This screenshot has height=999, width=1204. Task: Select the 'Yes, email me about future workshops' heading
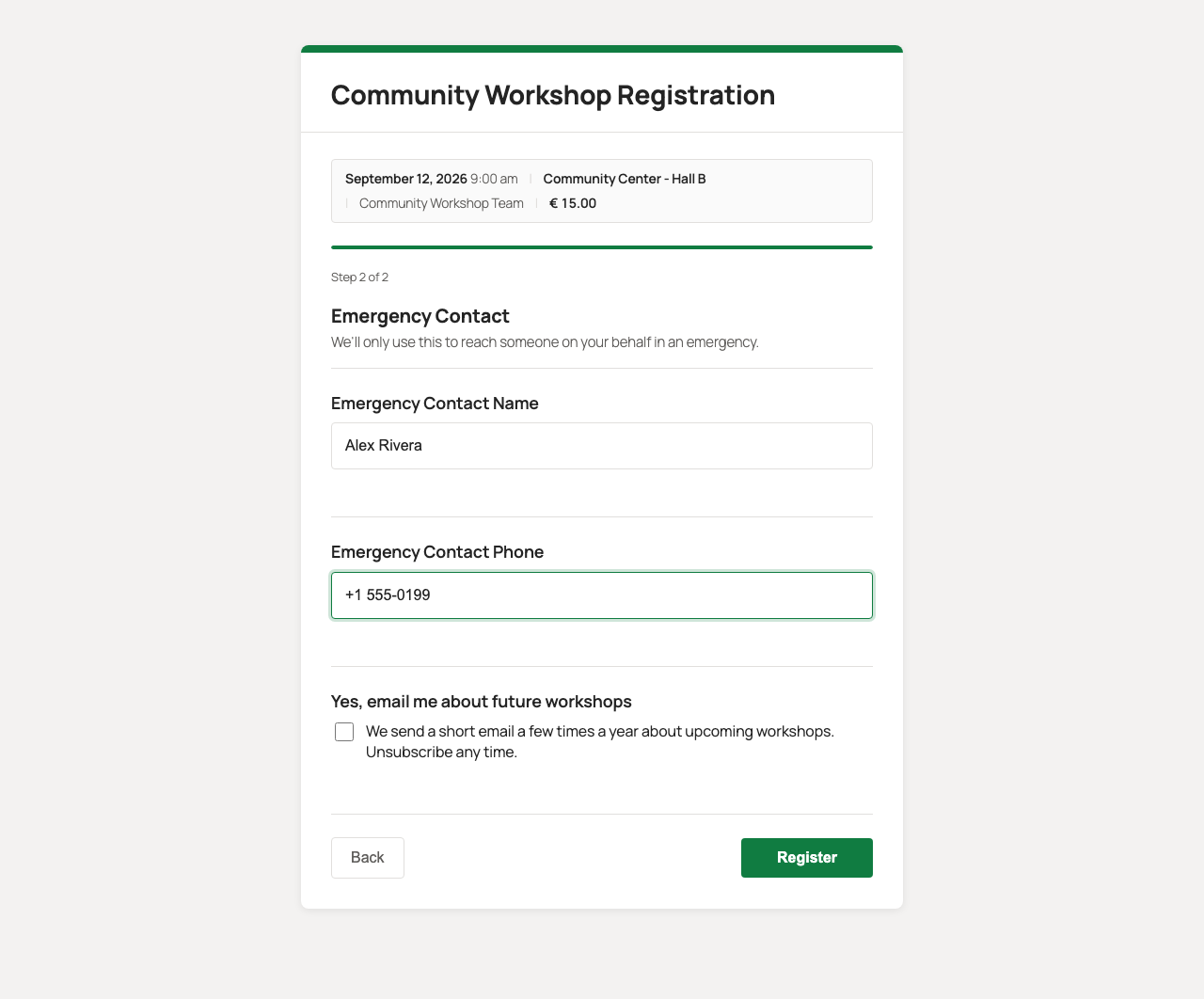point(482,702)
